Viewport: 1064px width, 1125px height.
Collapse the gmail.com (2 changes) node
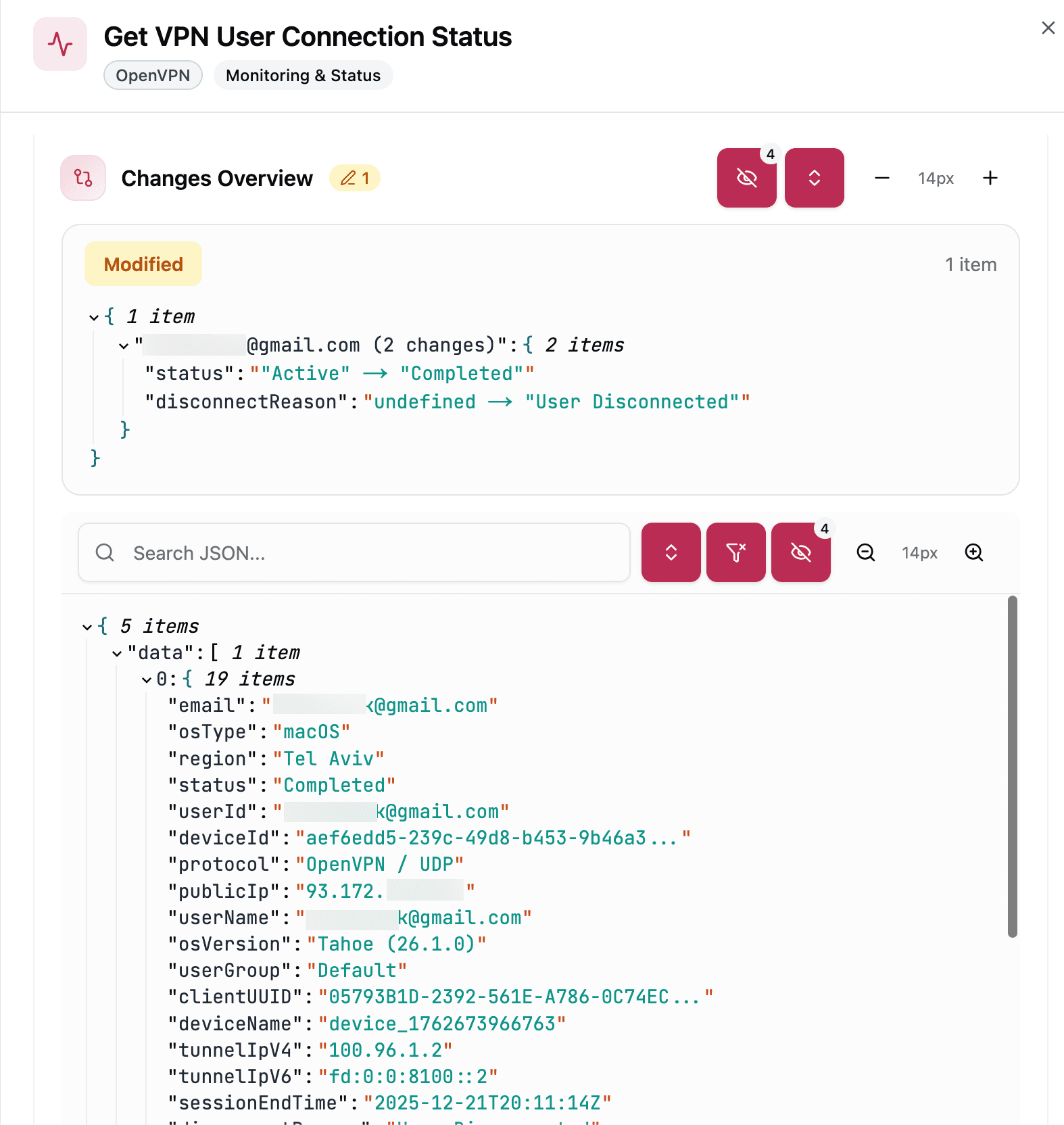(124, 346)
